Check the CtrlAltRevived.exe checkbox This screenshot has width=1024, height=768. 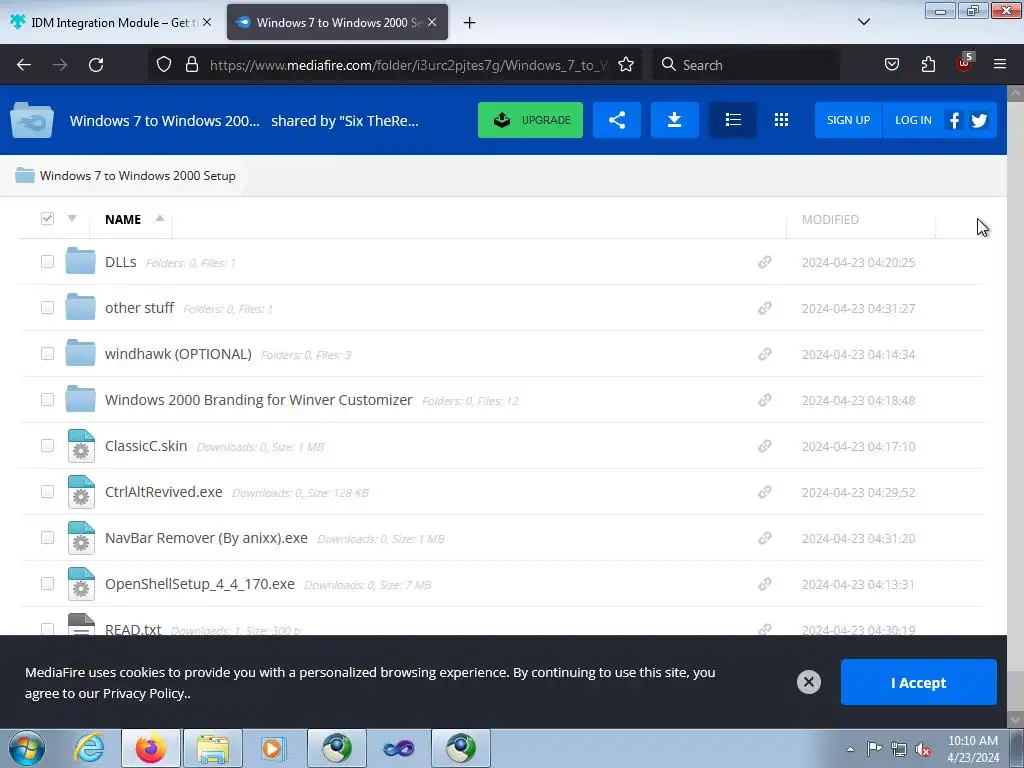(47, 492)
